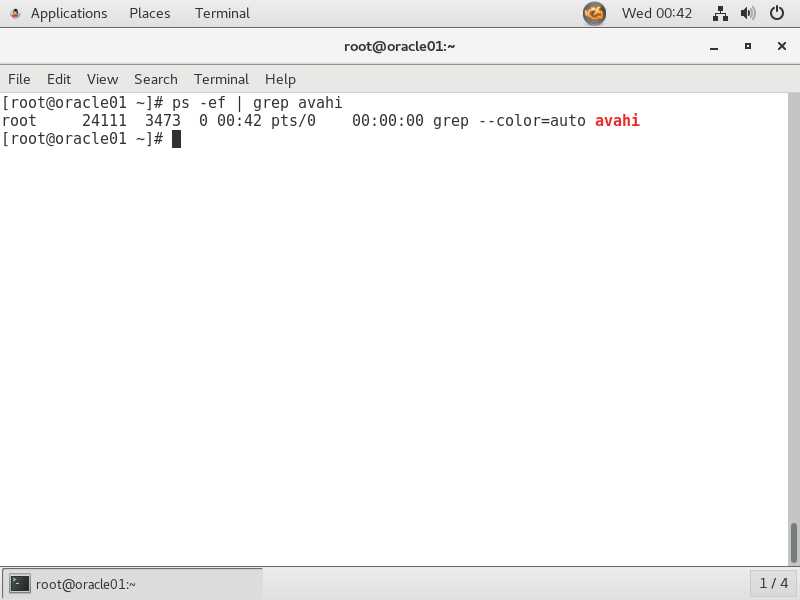Viewport: 800px width, 600px height.
Task: Open the Places menu
Action: tap(149, 13)
